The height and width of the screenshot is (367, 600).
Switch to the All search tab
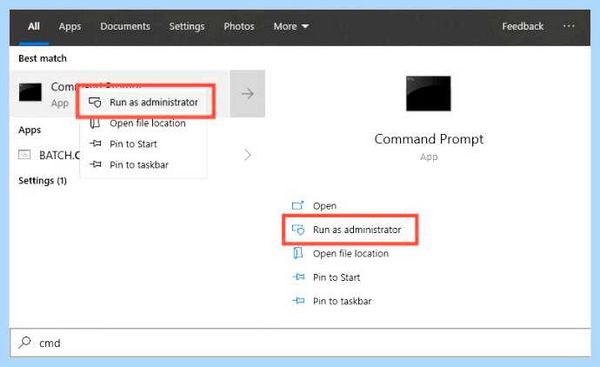coord(34,26)
